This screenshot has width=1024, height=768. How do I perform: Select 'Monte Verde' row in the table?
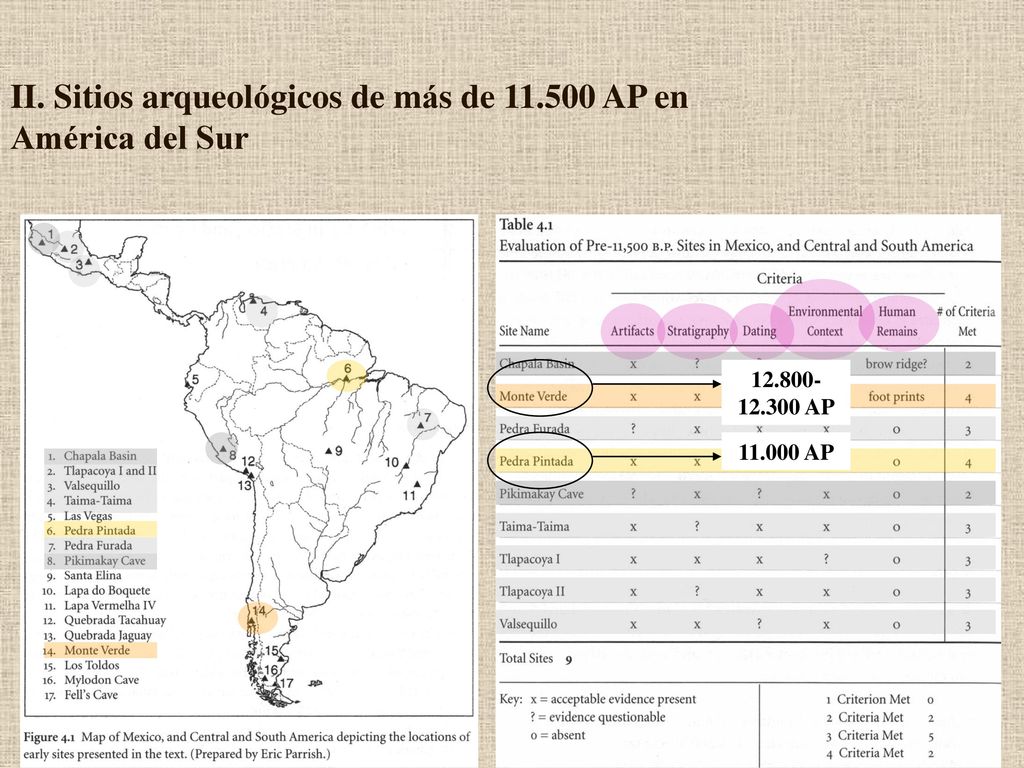point(746,396)
